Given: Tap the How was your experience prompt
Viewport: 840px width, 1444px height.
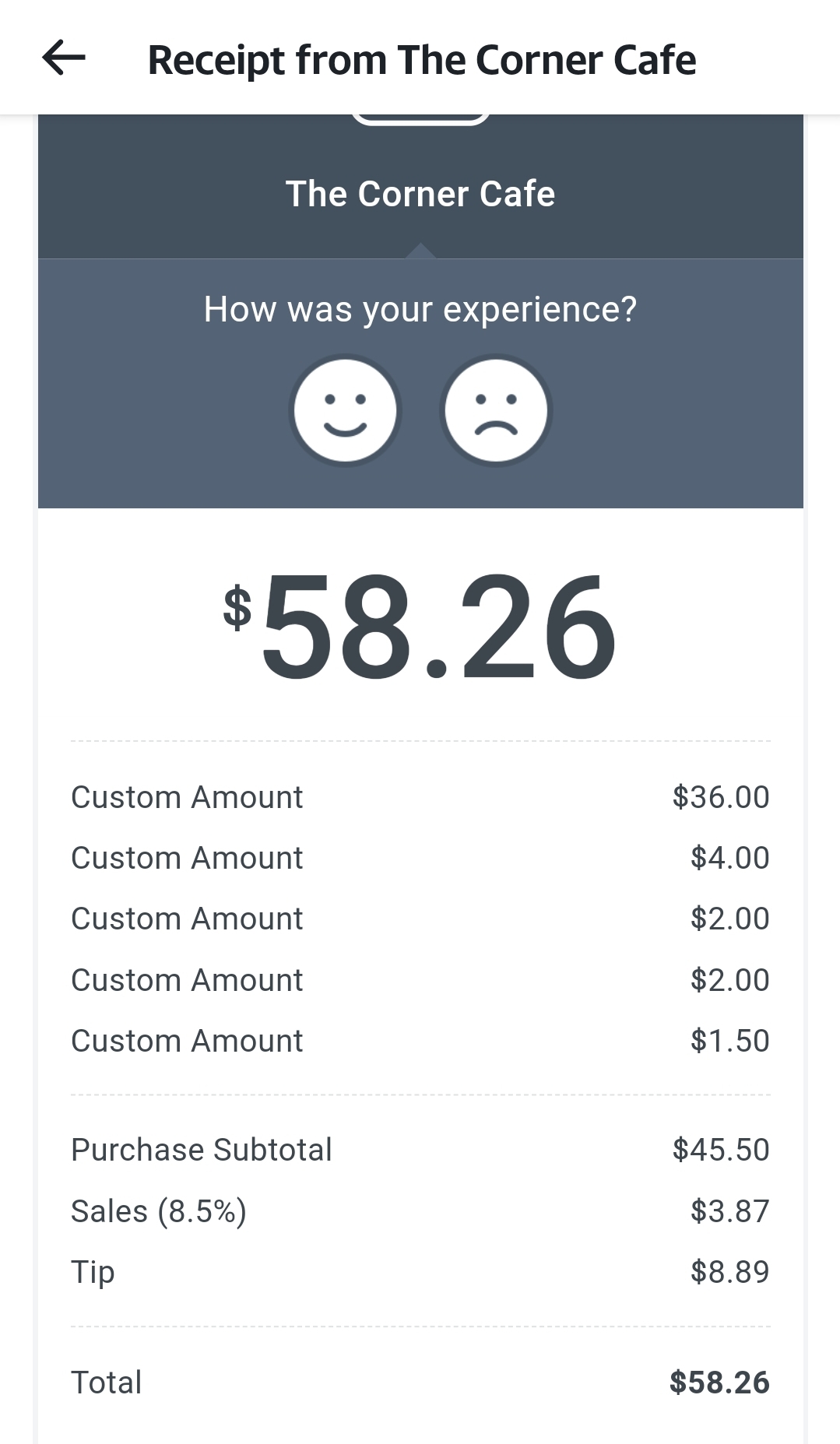Looking at the screenshot, I should [420, 309].
